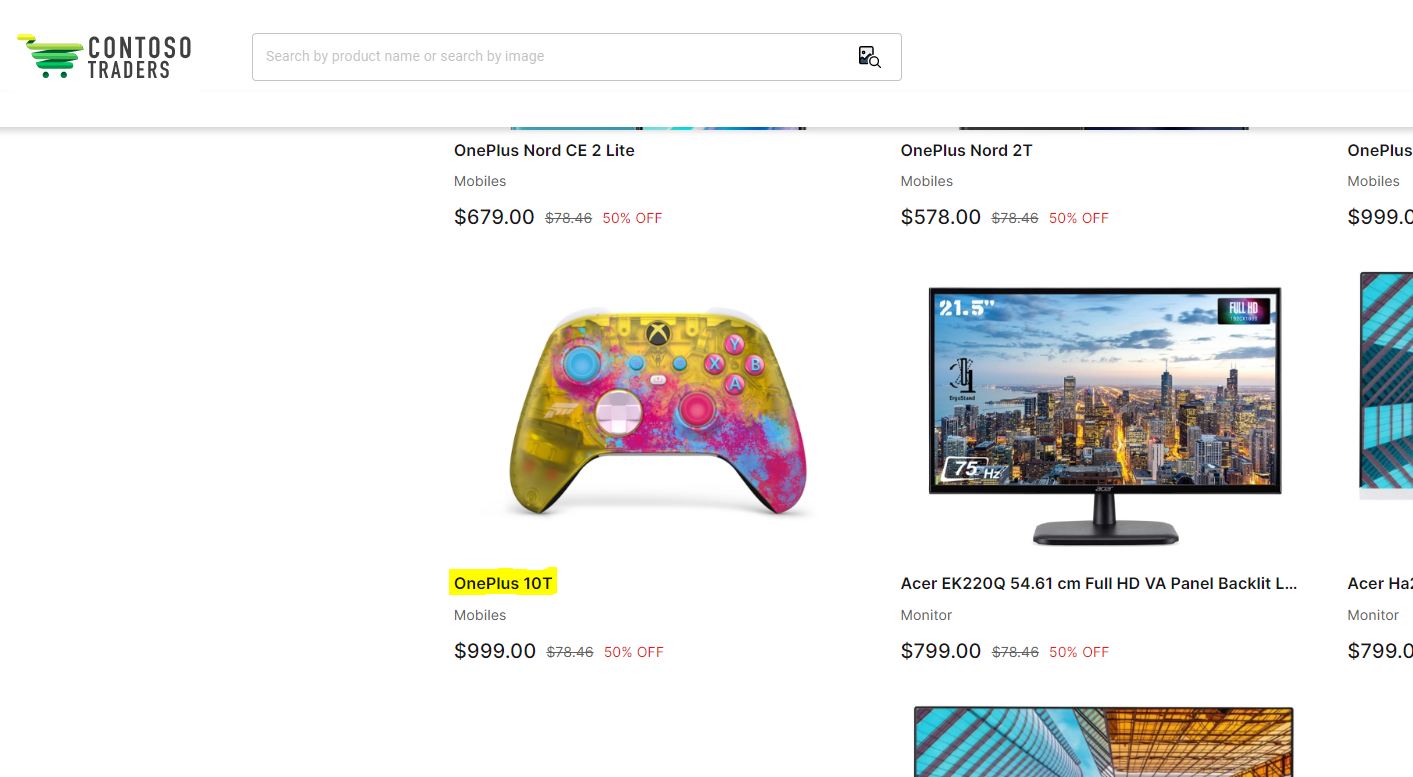Click the 50% OFF text for OnePlus Nord CE 2 Lite
Image resolution: width=1413 pixels, height=777 pixels.
[632, 217]
